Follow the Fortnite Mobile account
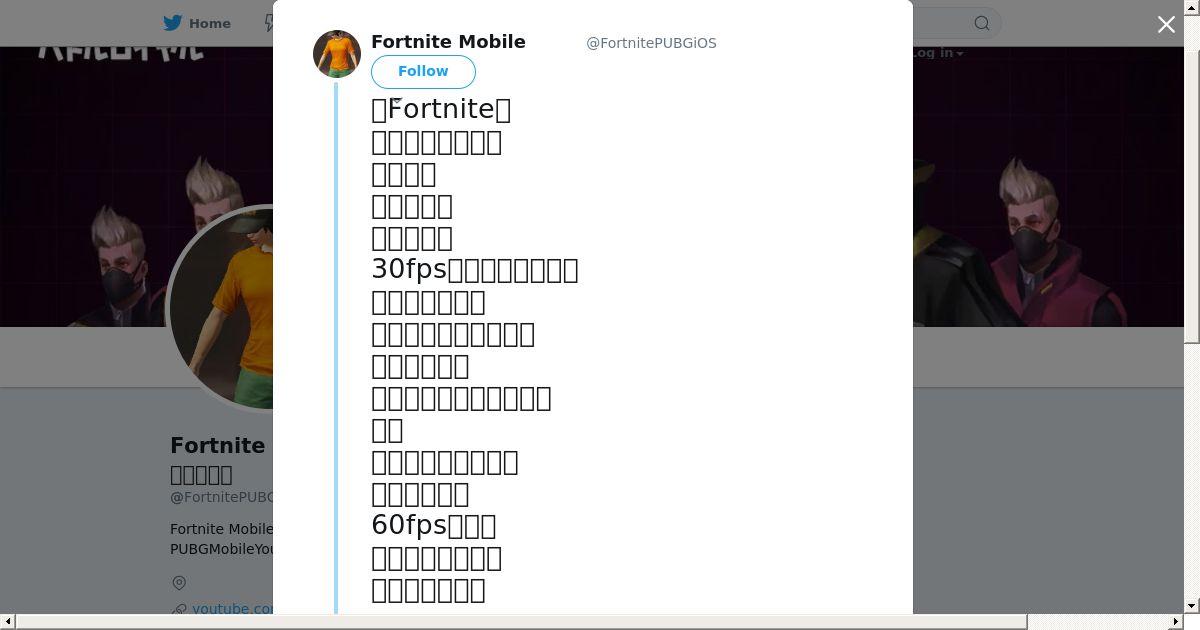The height and width of the screenshot is (630, 1200). (x=423, y=72)
